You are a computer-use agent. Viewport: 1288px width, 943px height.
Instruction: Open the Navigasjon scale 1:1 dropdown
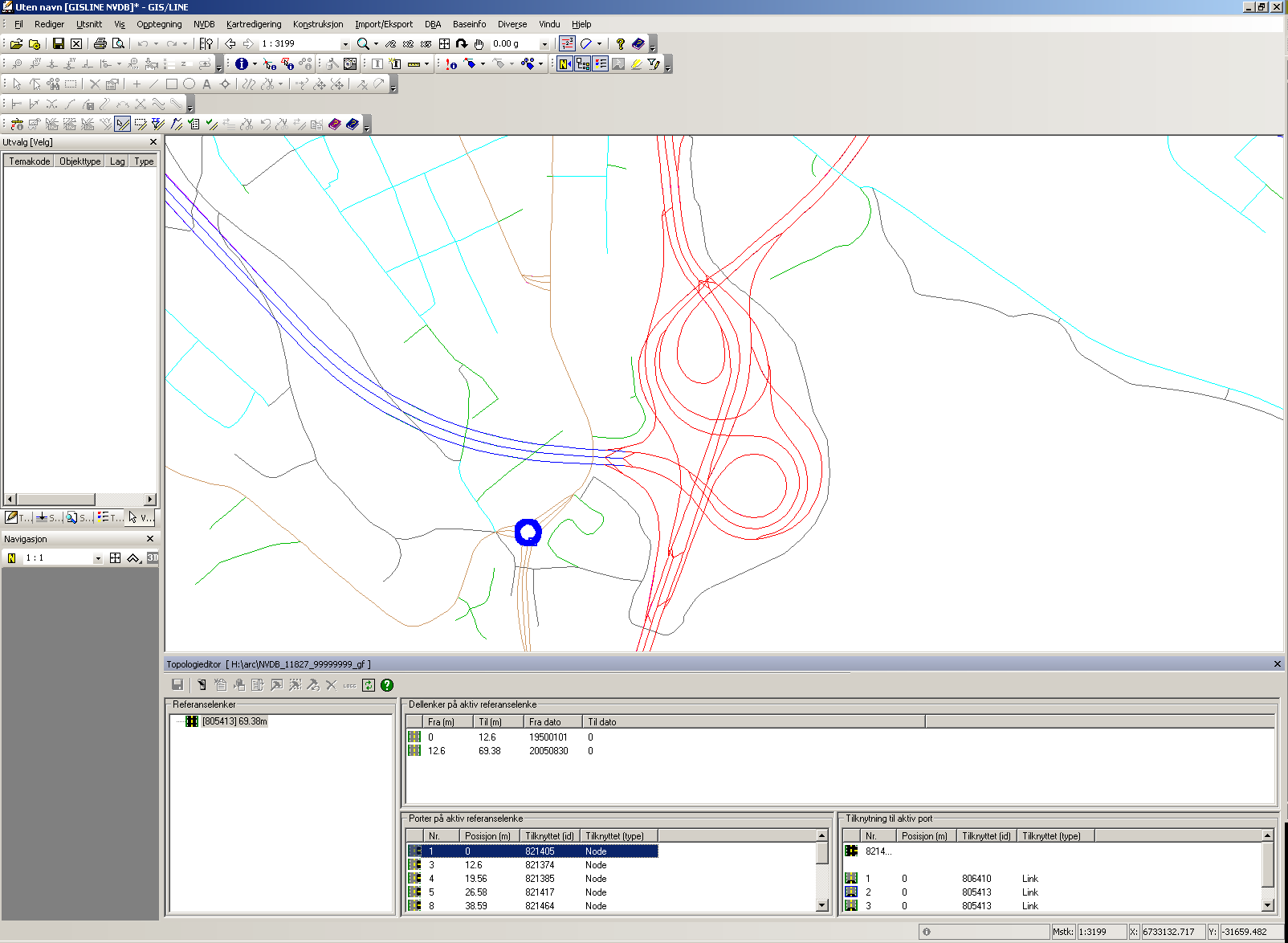(x=98, y=557)
